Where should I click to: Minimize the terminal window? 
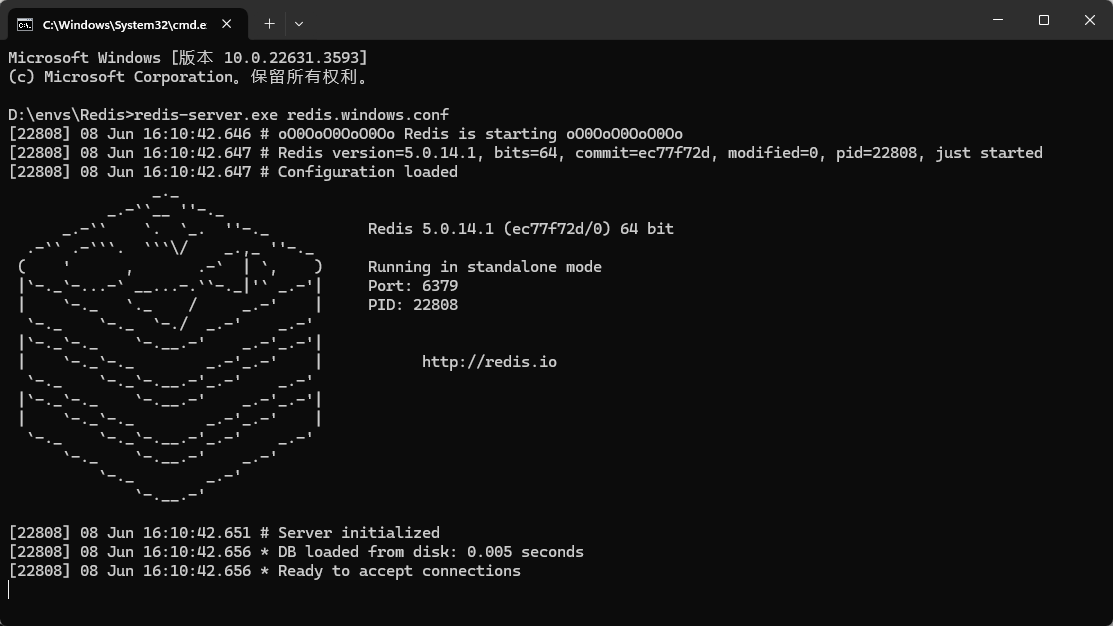click(x=996, y=20)
